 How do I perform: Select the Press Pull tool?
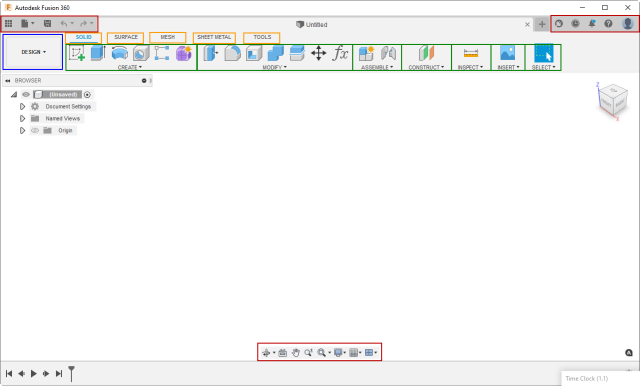point(211,53)
